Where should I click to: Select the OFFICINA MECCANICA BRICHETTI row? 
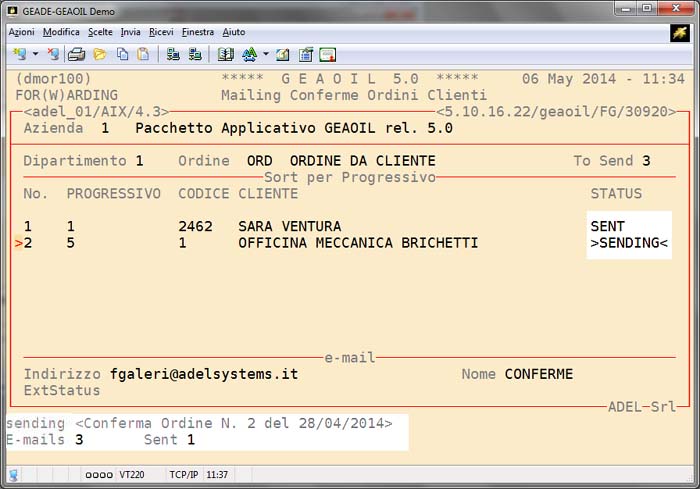point(357,243)
